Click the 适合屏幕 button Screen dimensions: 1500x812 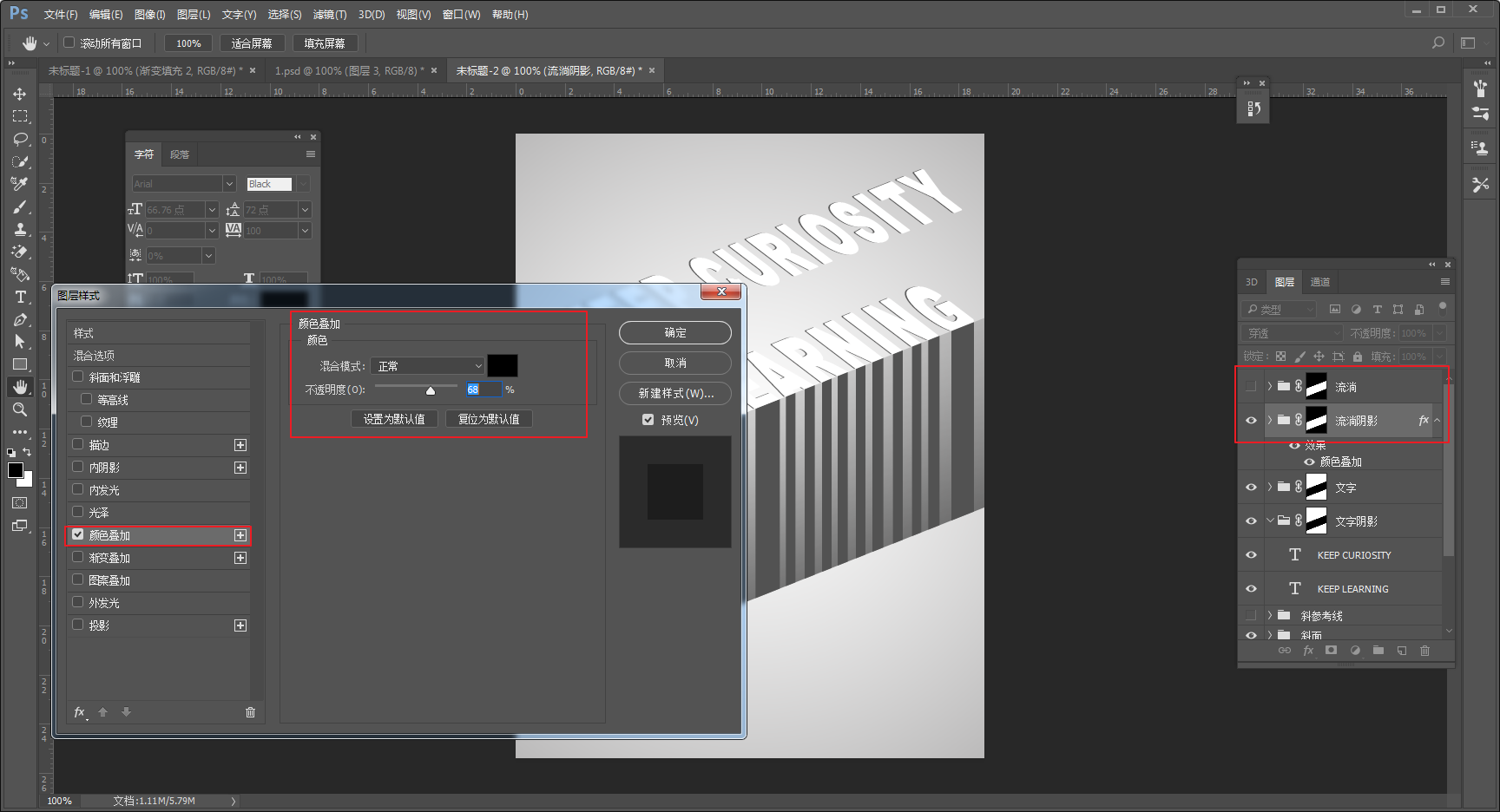252,43
